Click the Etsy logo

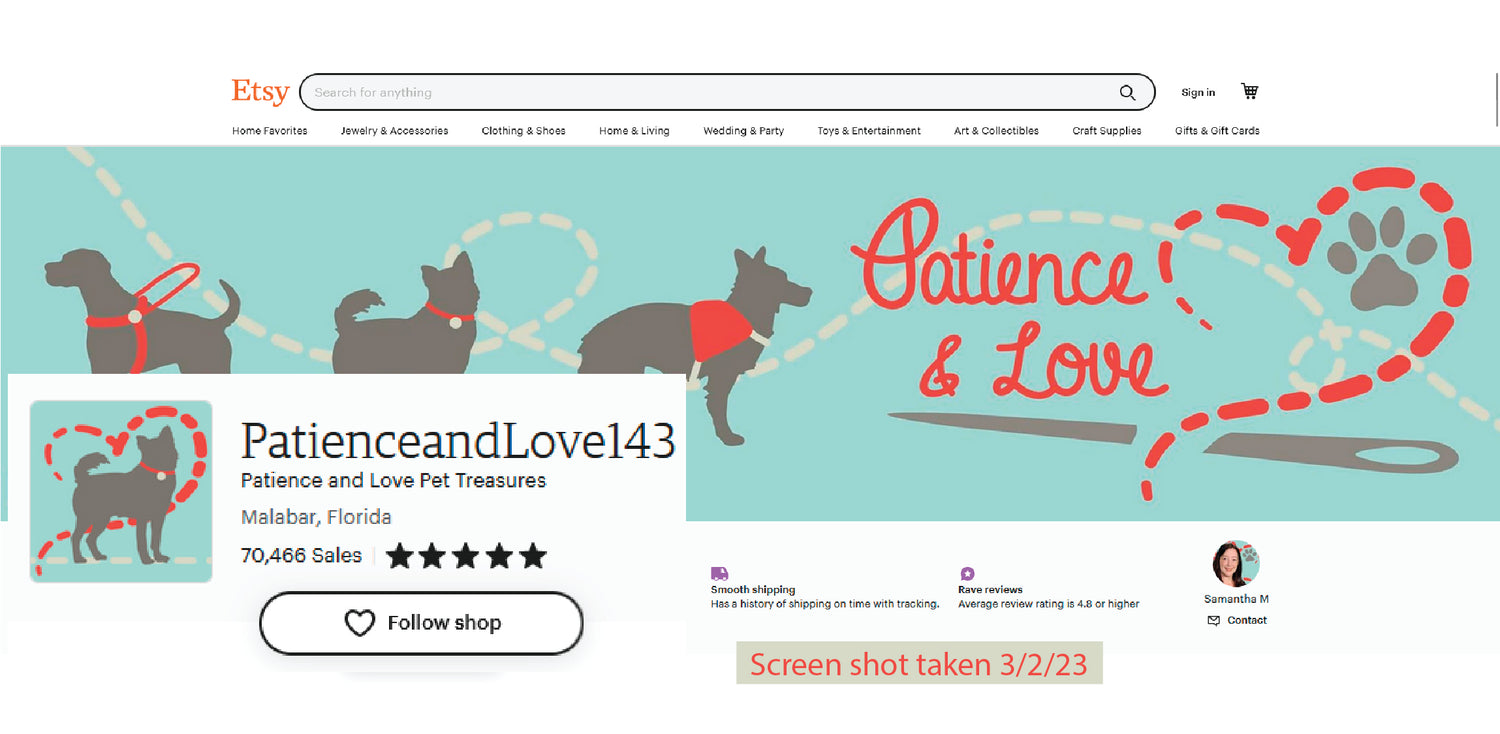click(x=260, y=92)
